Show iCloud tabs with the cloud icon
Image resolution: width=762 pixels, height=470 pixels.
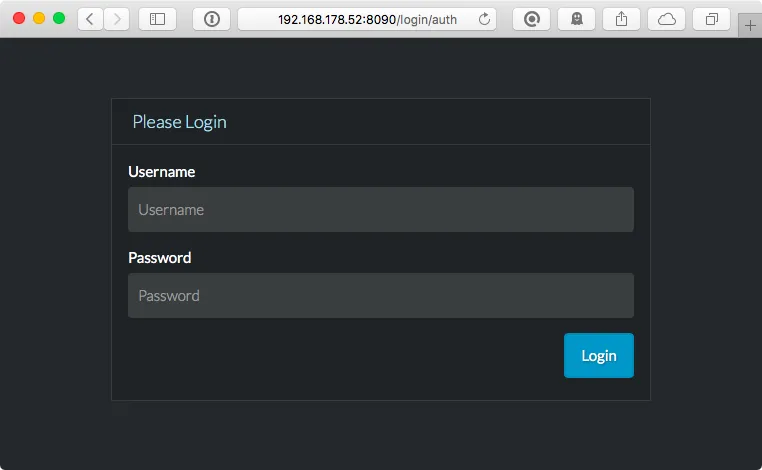pyautogui.click(x=666, y=19)
